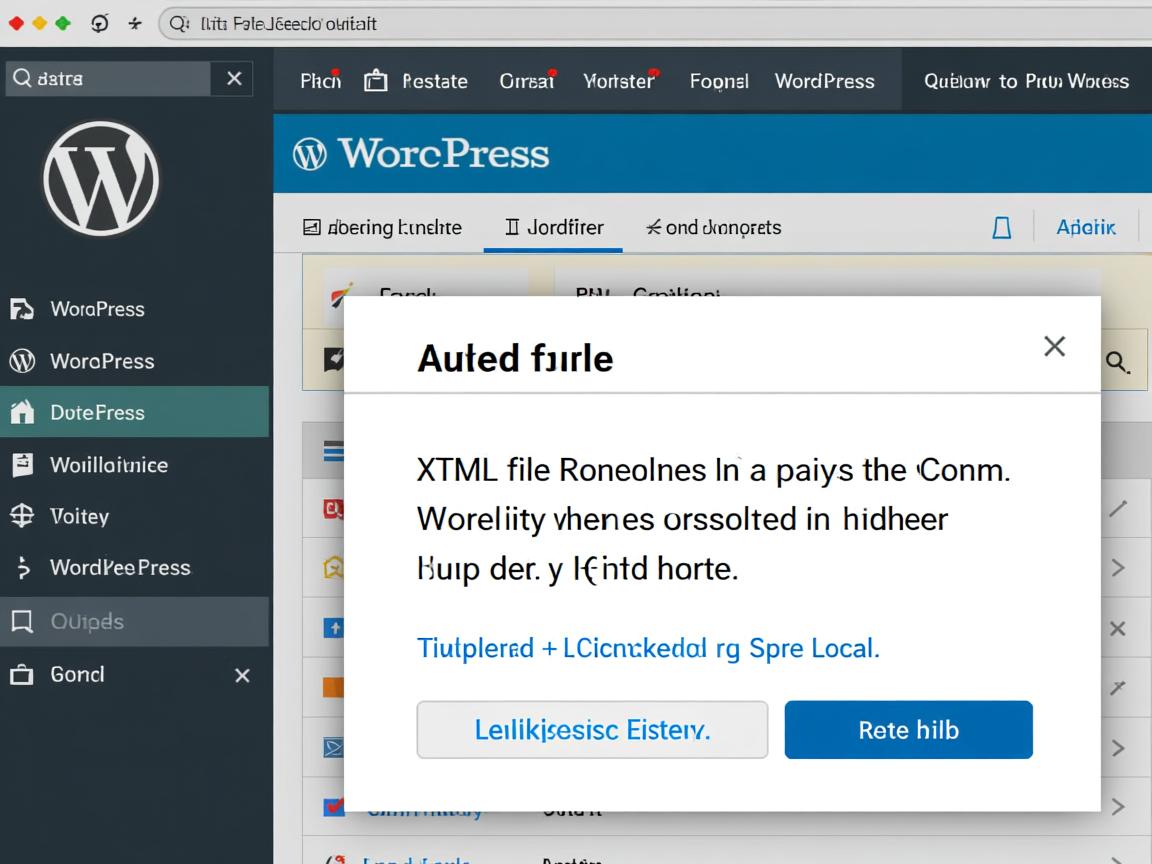Open the Tiutplered LCicnukedal link

(x=647, y=648)
